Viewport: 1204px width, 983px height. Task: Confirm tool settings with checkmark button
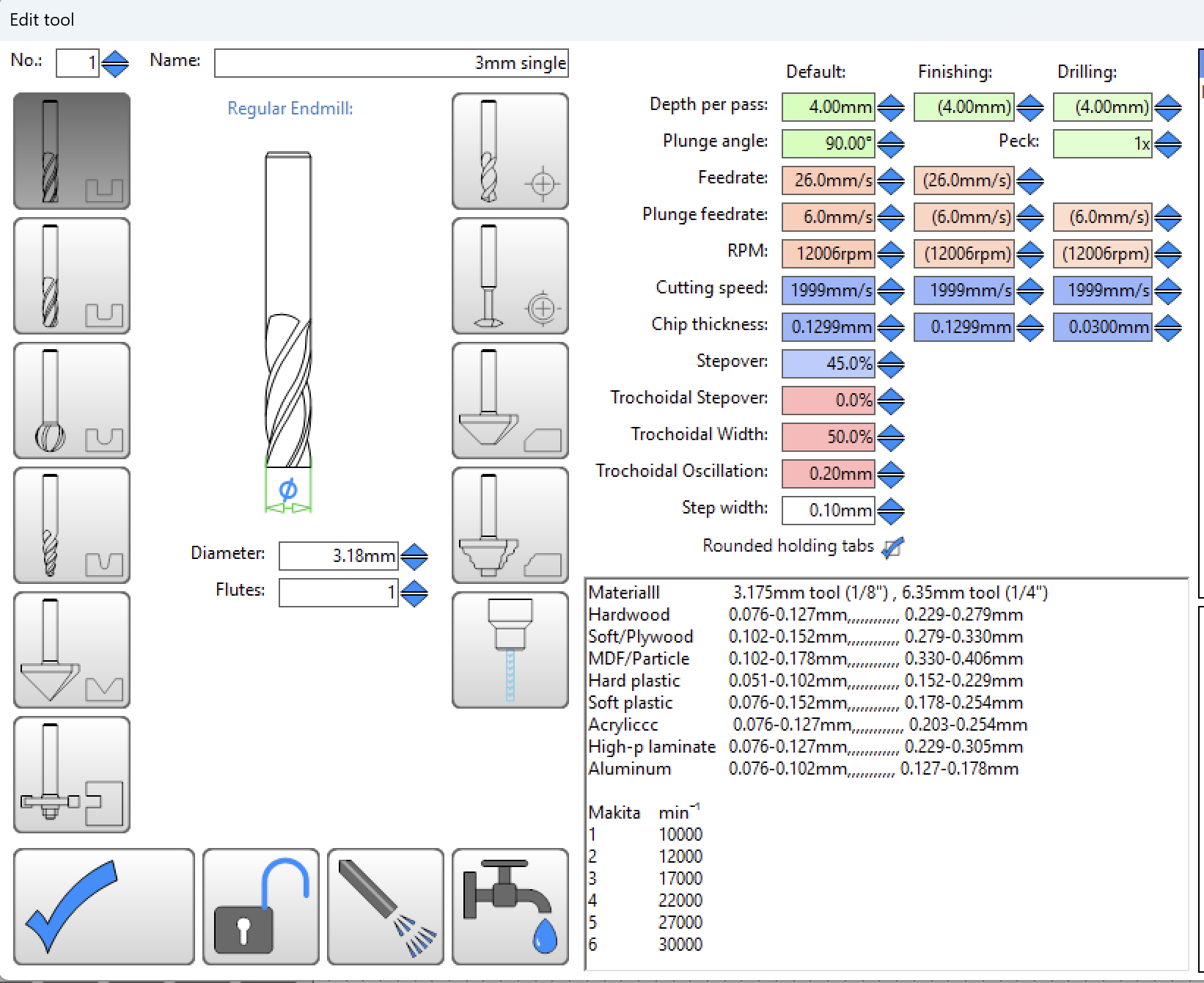coord(103,907)
